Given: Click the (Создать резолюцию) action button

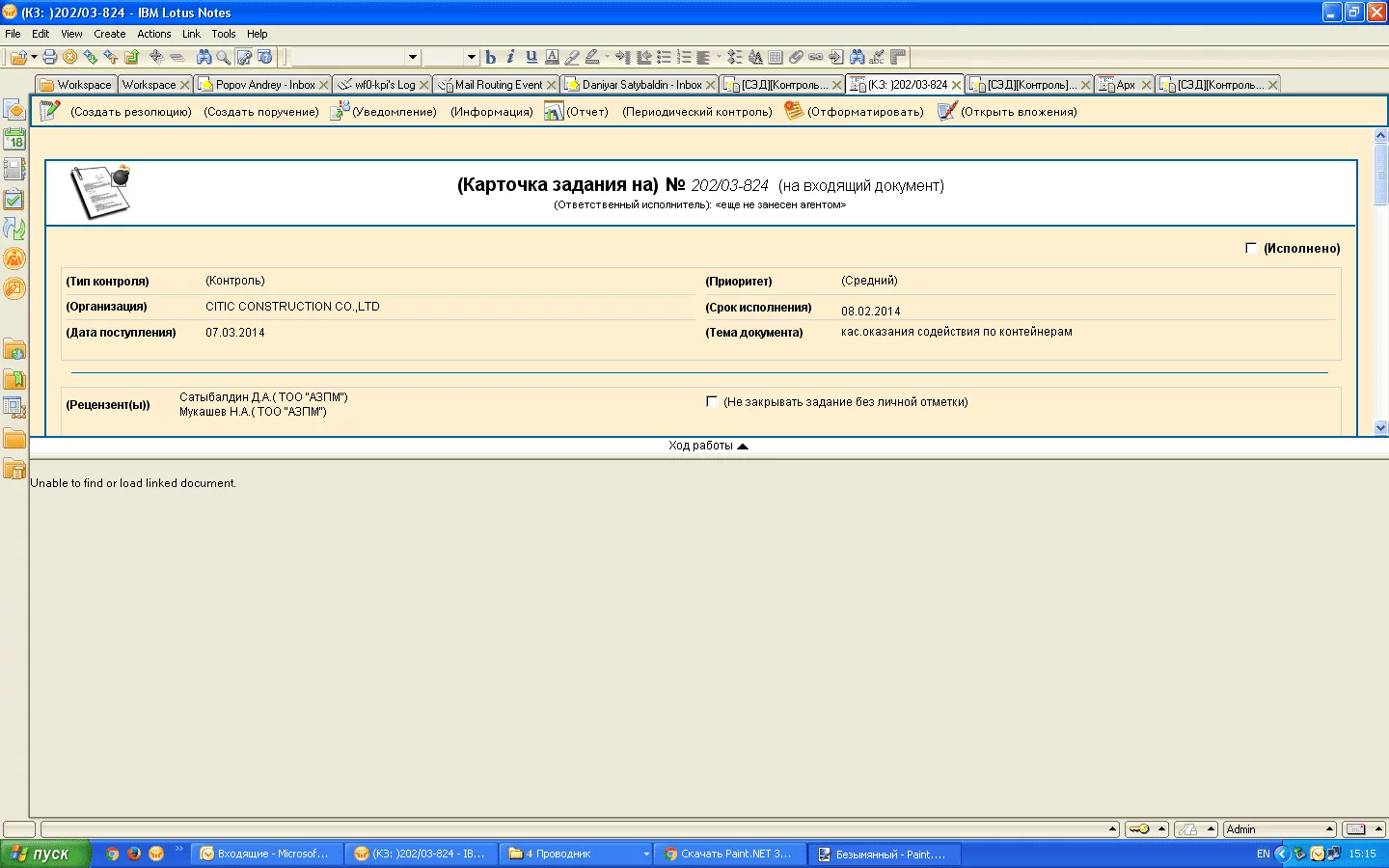Looking at the screenshot, I should [130, 112].
